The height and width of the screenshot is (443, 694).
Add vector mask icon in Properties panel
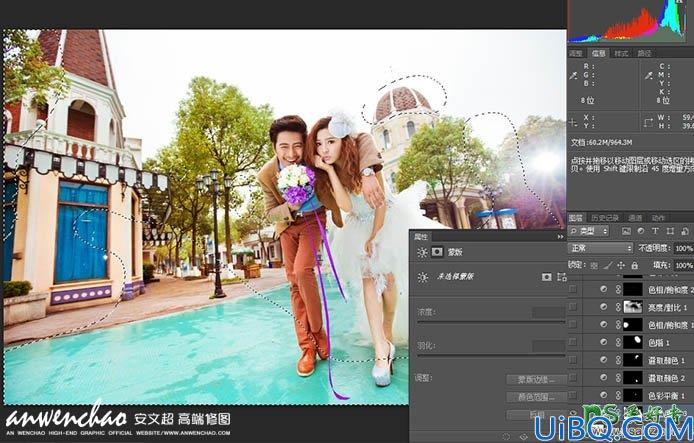pos(562,277)
